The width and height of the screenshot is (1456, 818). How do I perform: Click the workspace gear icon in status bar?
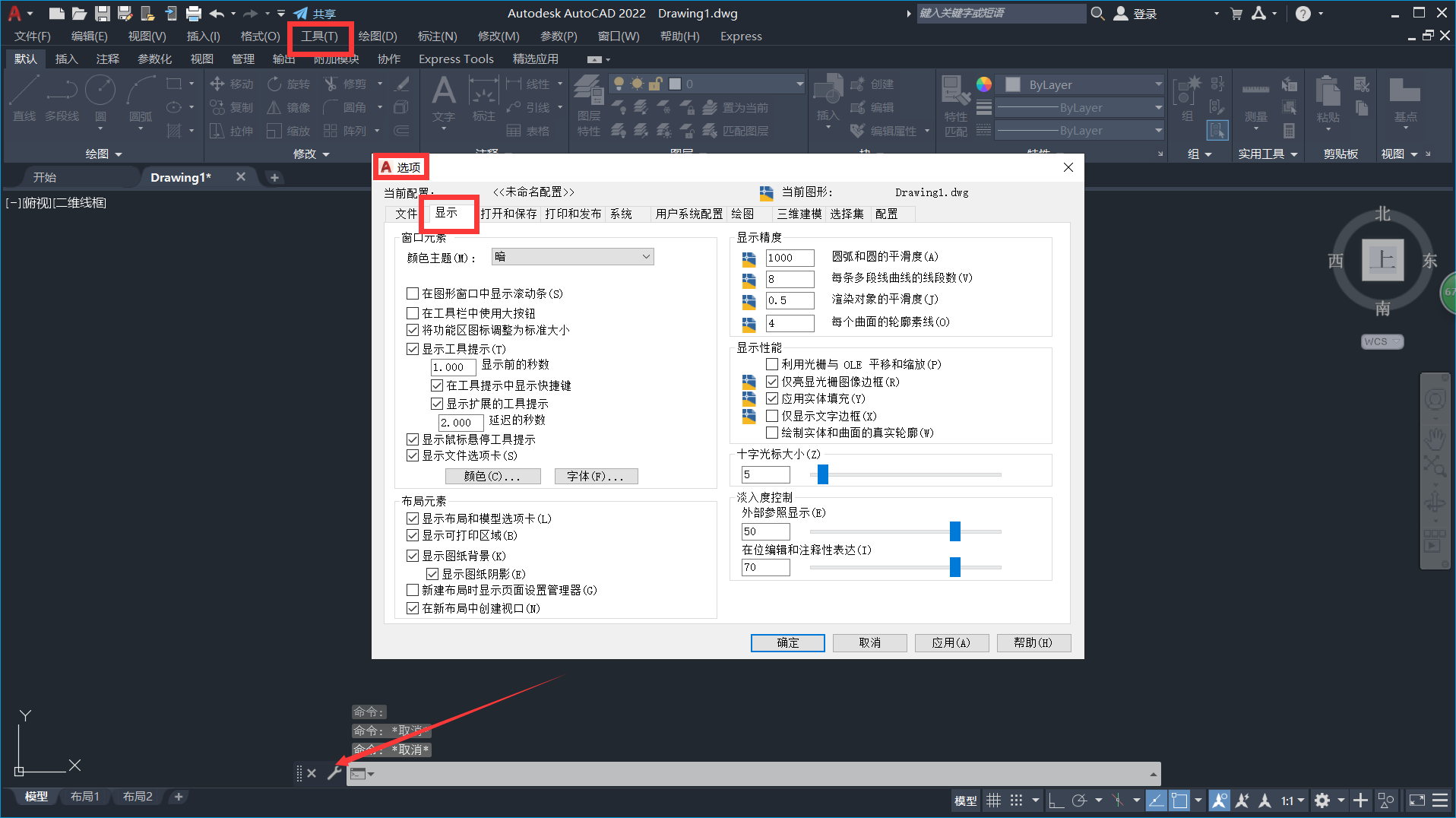click(x=1322, y=801)
